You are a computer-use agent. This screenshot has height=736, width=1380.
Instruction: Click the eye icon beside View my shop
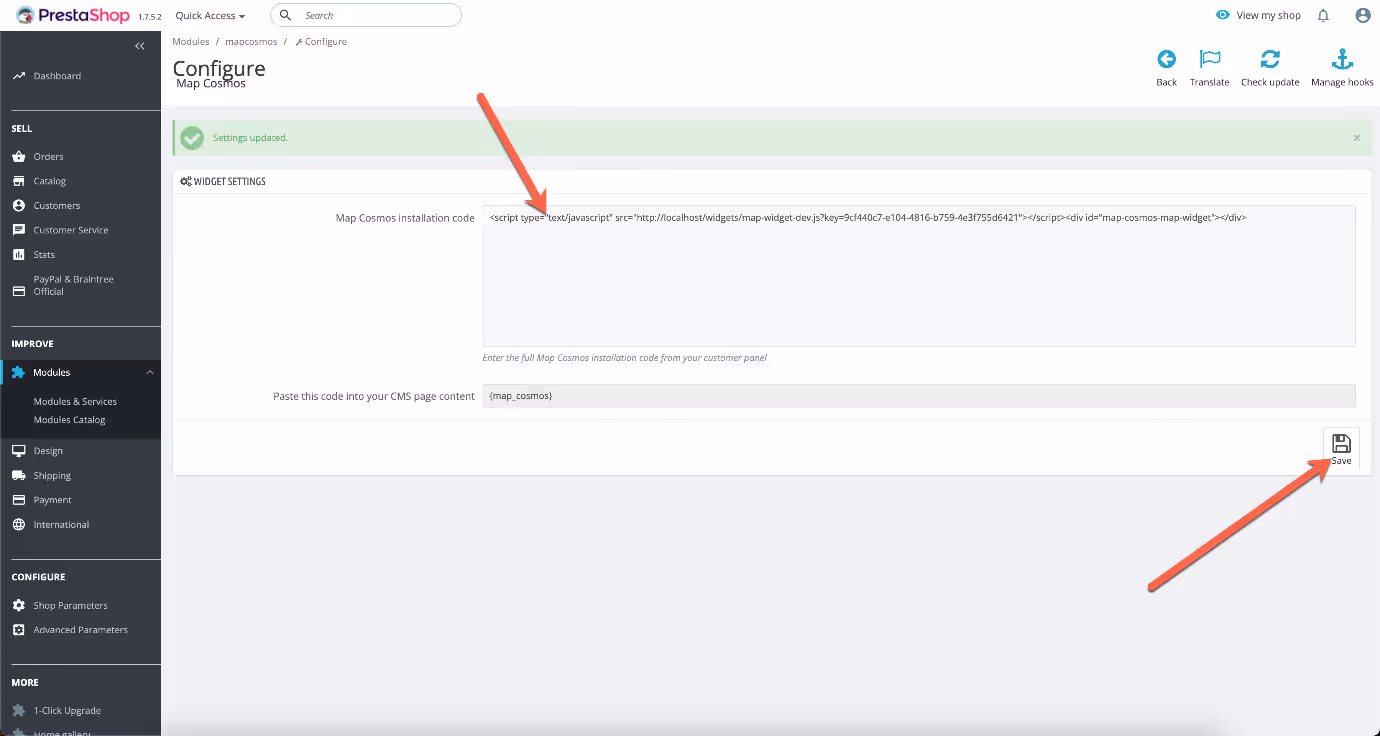1222,15
